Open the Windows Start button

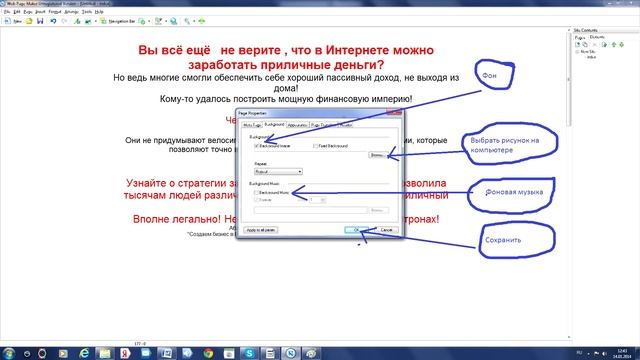9,353
